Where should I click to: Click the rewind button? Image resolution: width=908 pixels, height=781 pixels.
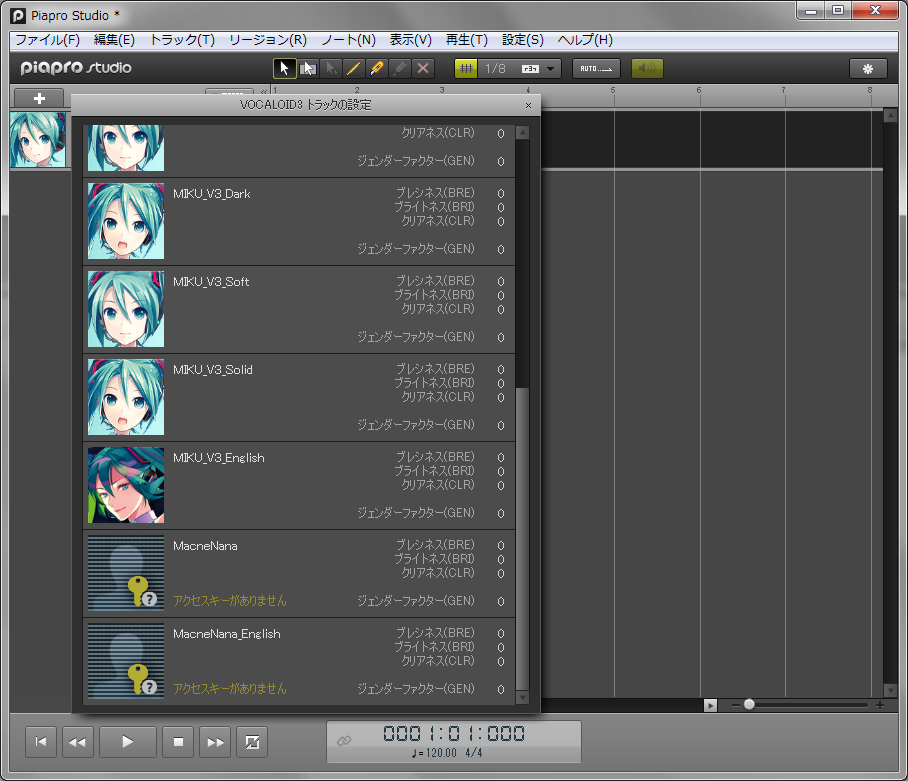tap(78, 742)
